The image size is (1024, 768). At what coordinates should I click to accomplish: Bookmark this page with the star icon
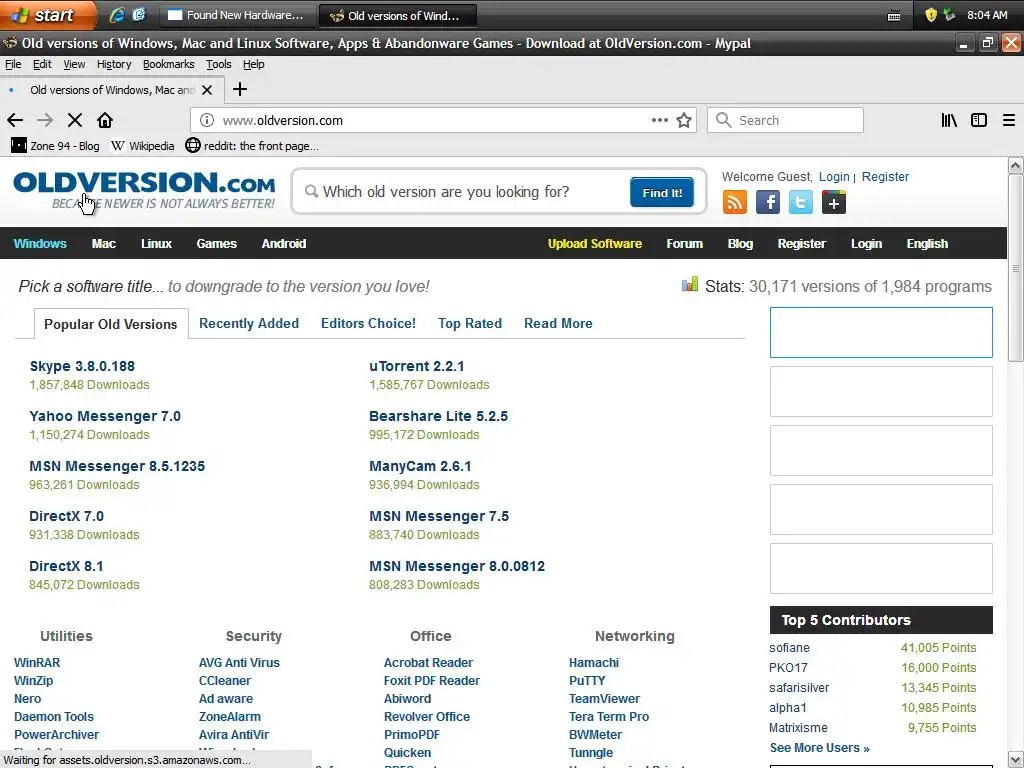(684, 120)
